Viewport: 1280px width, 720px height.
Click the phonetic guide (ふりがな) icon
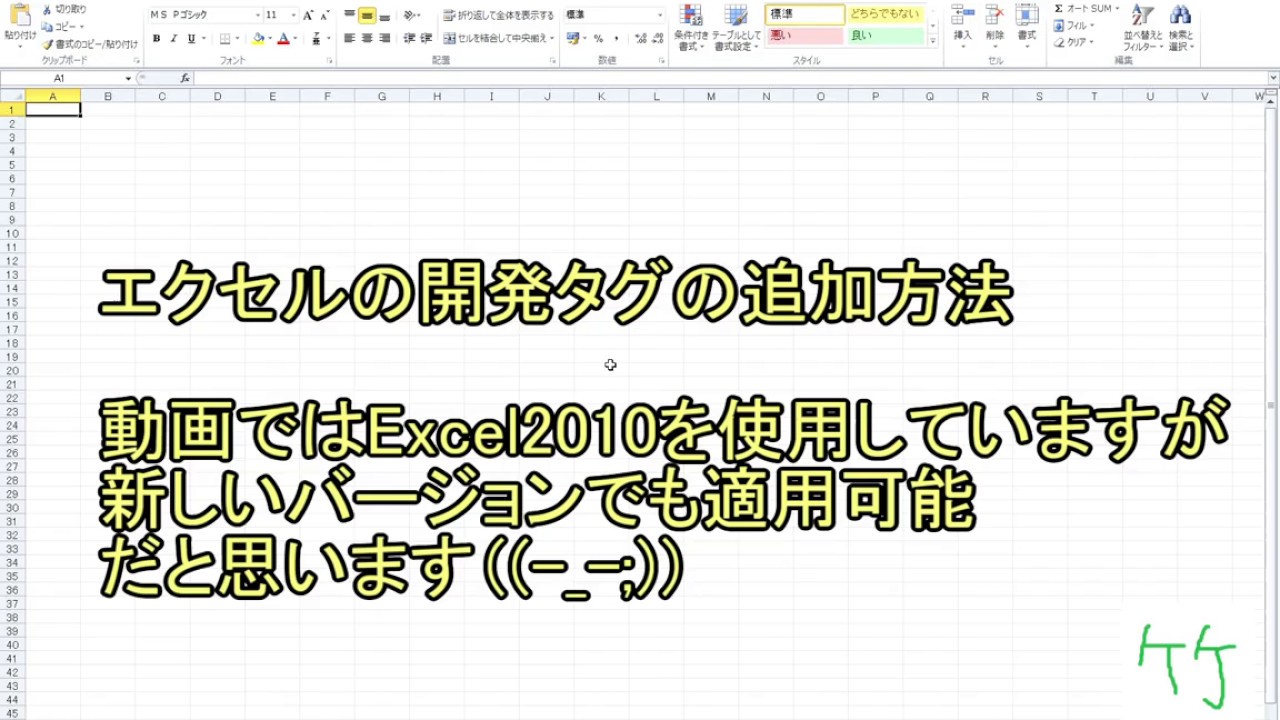tap(316, 38)
